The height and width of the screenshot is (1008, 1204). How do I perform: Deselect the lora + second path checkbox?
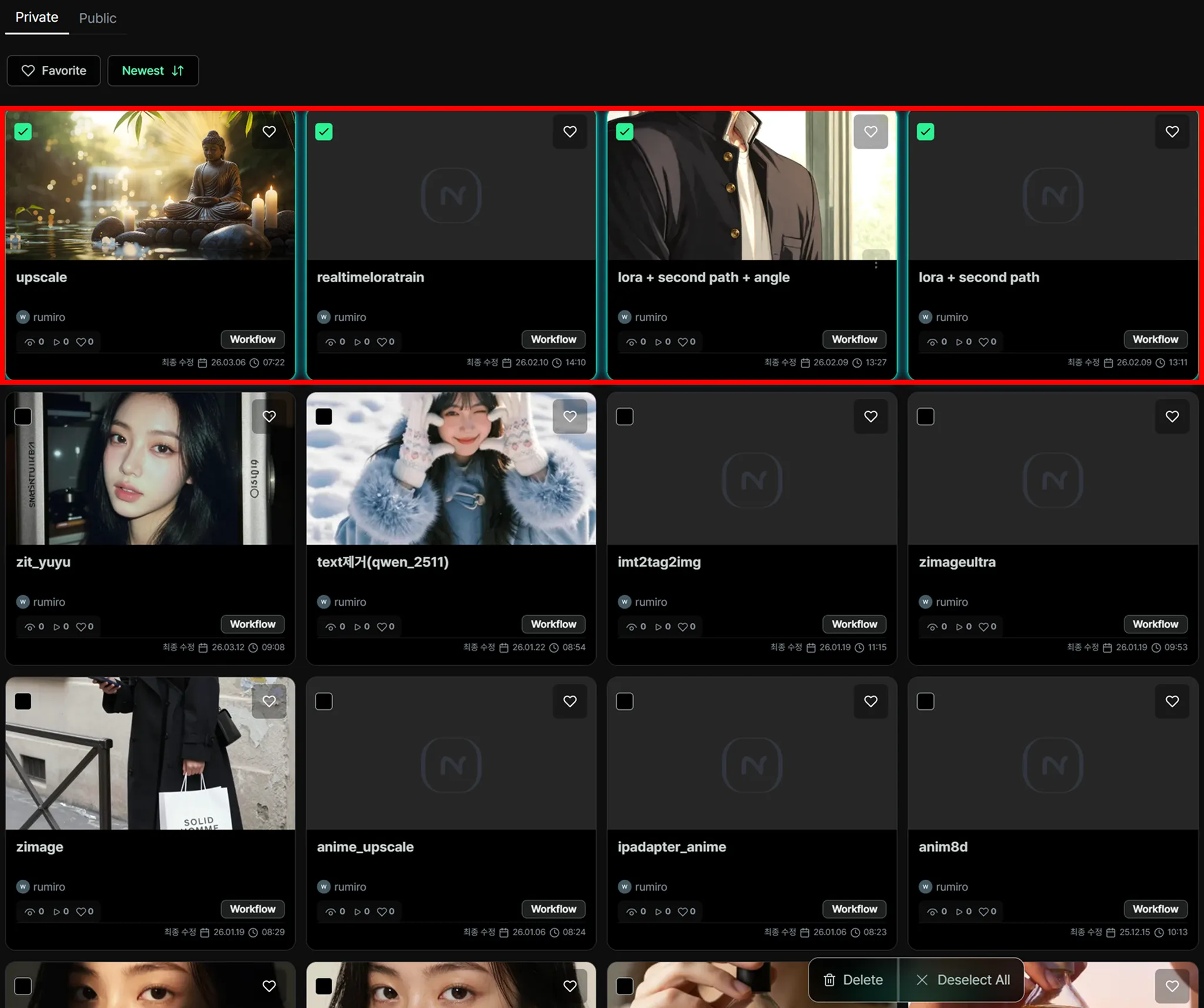[x=925, y=132]
